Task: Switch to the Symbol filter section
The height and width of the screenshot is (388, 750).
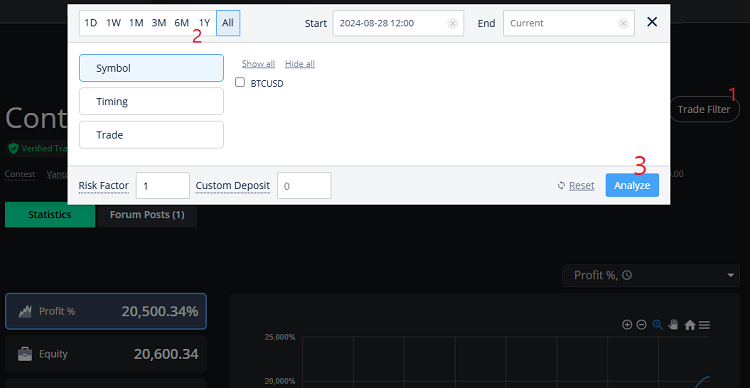Action: 151,68
